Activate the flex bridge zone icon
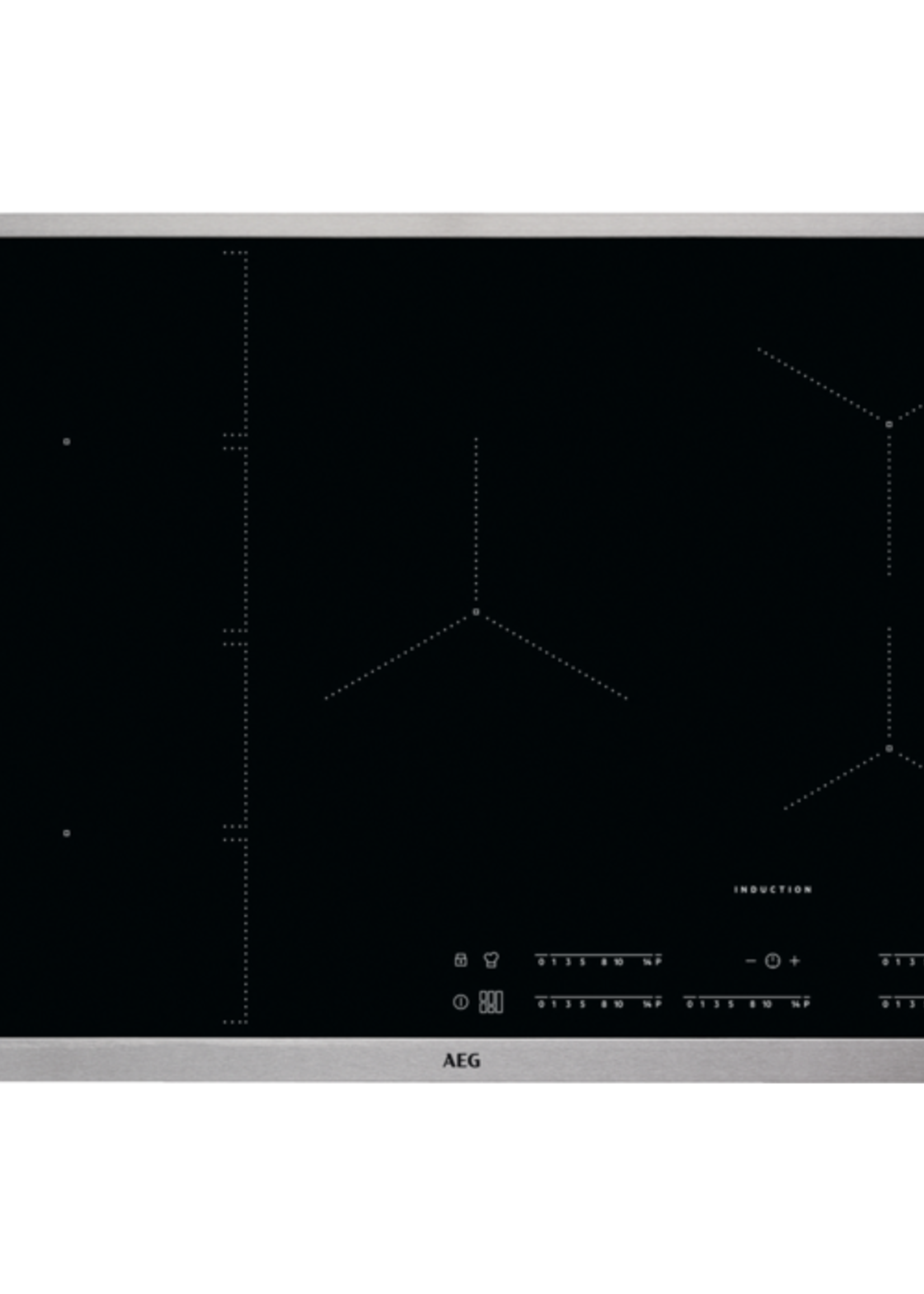The image size is (924, 1294). tap(491, 1002)
